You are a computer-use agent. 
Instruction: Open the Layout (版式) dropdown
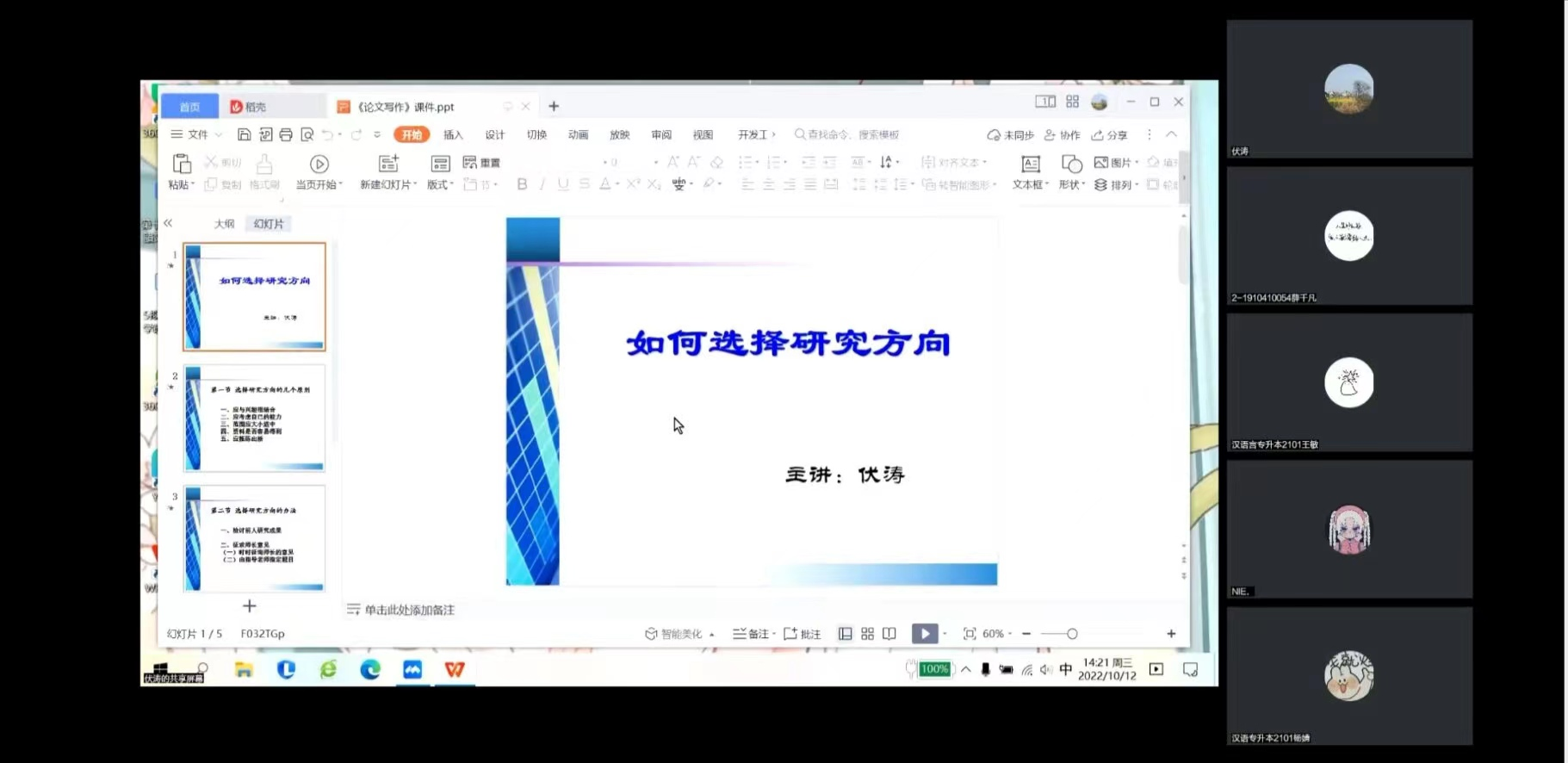[x=440, y=184]
